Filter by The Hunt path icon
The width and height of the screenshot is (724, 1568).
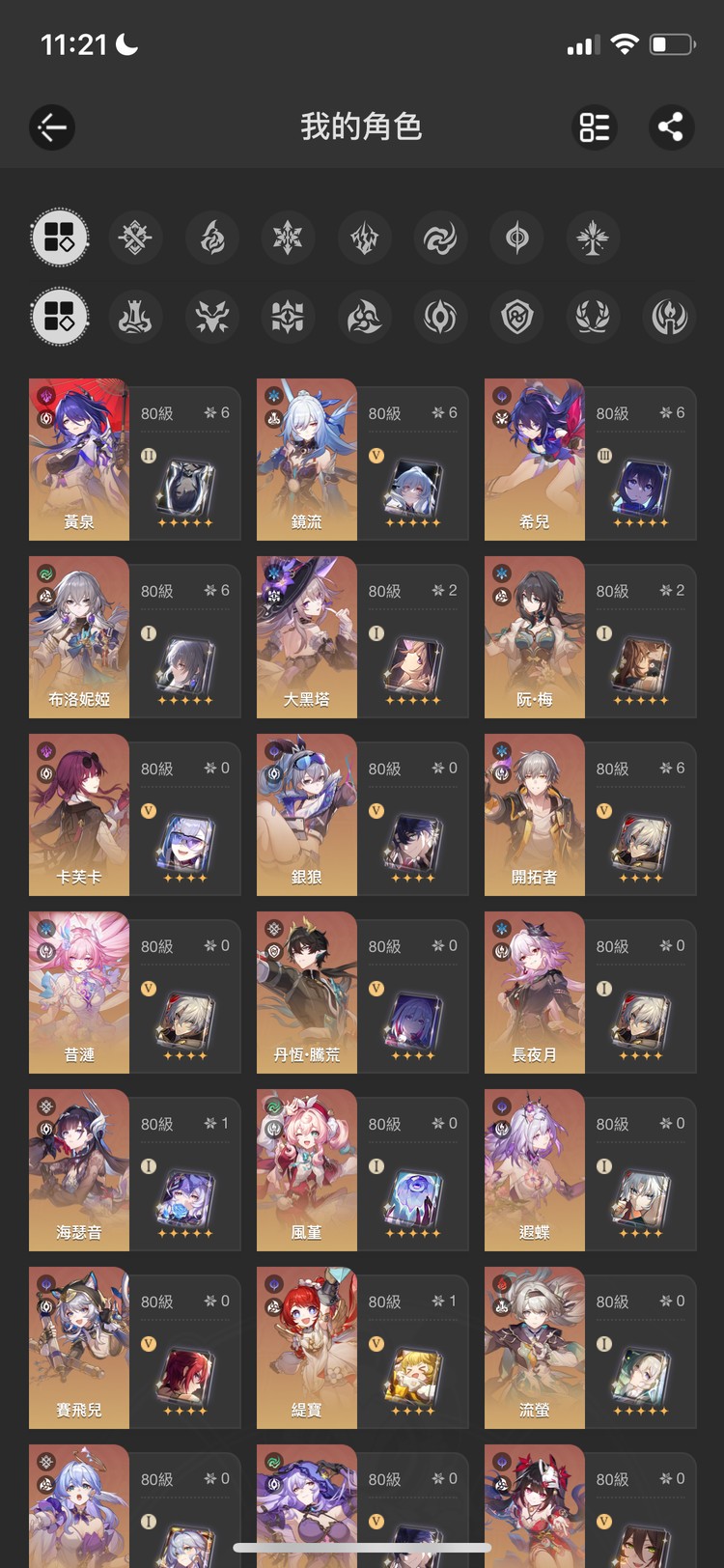coord(211,317)
